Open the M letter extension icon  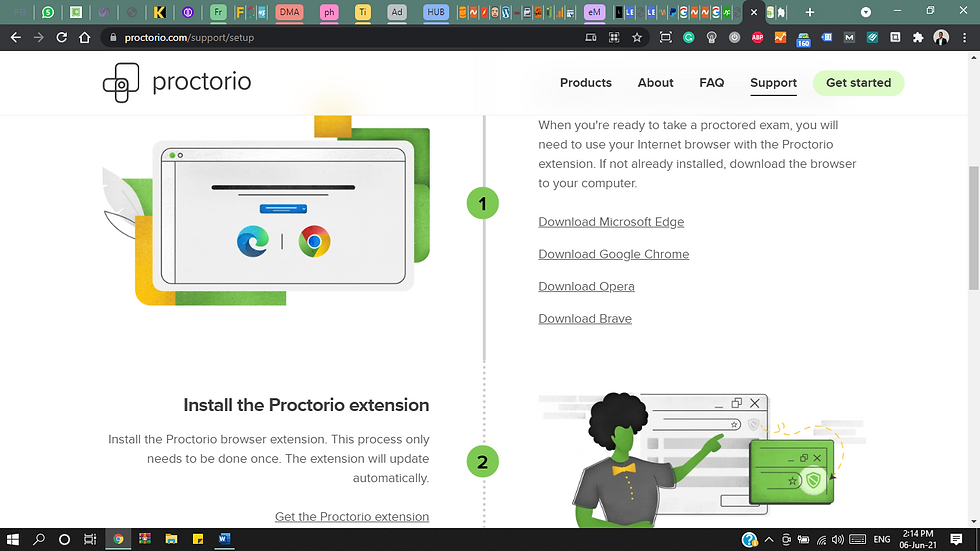pos(849,37)
